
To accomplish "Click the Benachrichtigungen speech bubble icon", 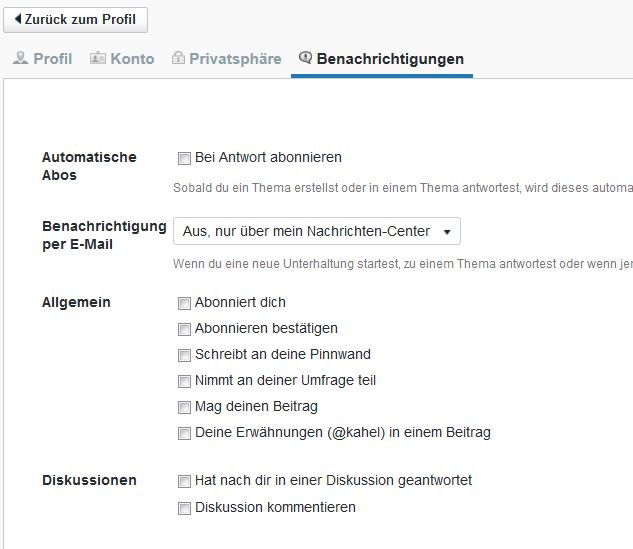I will [x=306, y=59].
